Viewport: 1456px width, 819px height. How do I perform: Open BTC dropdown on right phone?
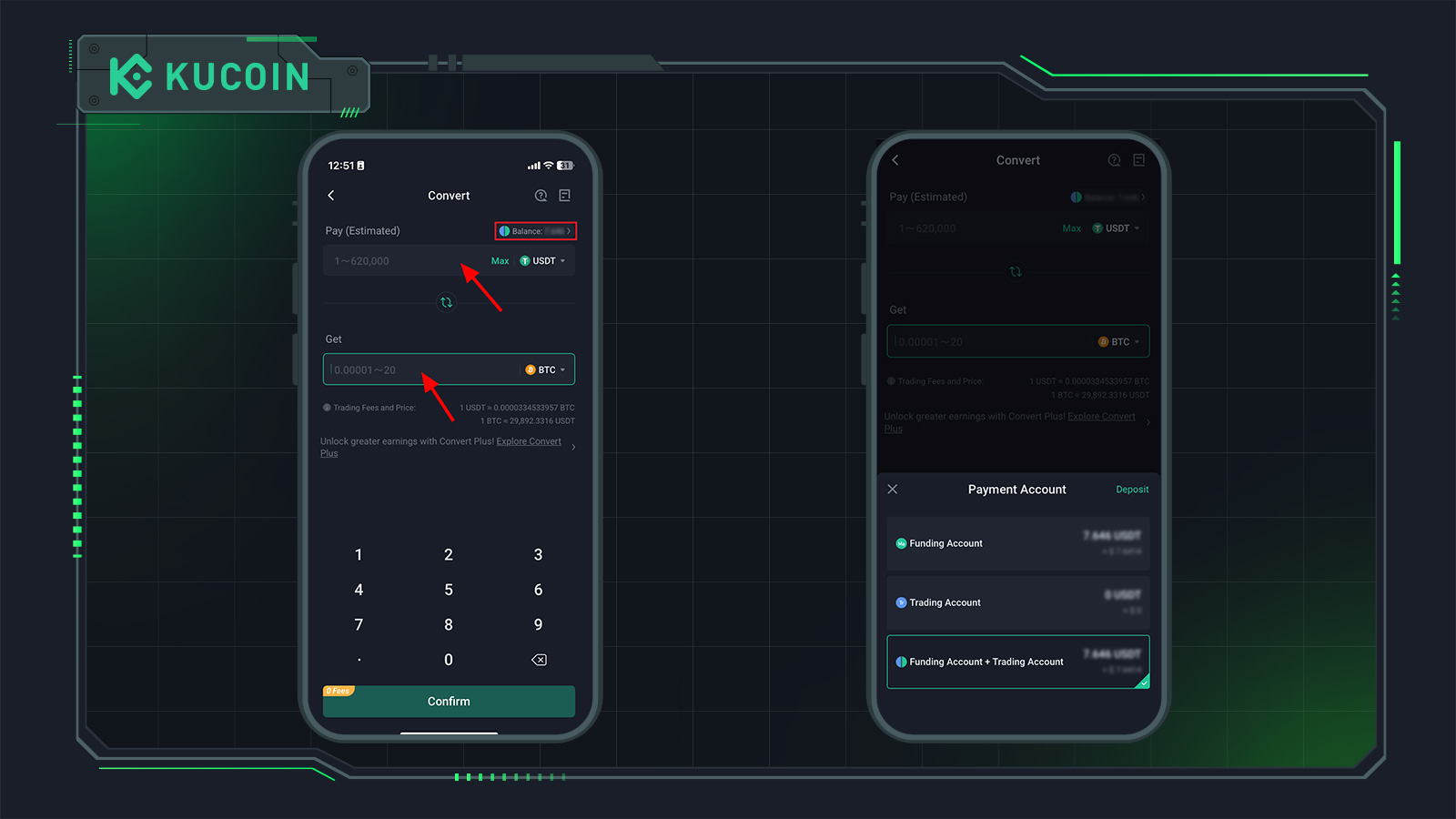pyautogui.click(x=1119, y=342)
